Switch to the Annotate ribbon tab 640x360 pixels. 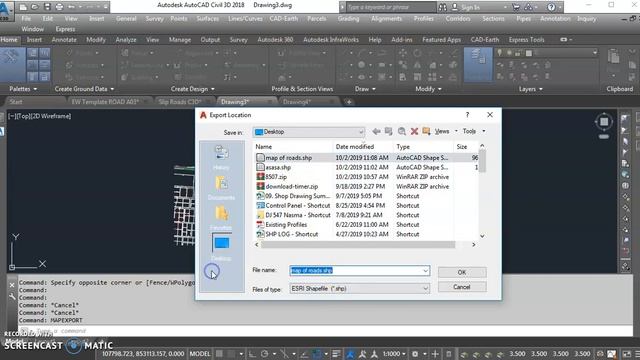(x=64, y=40)
